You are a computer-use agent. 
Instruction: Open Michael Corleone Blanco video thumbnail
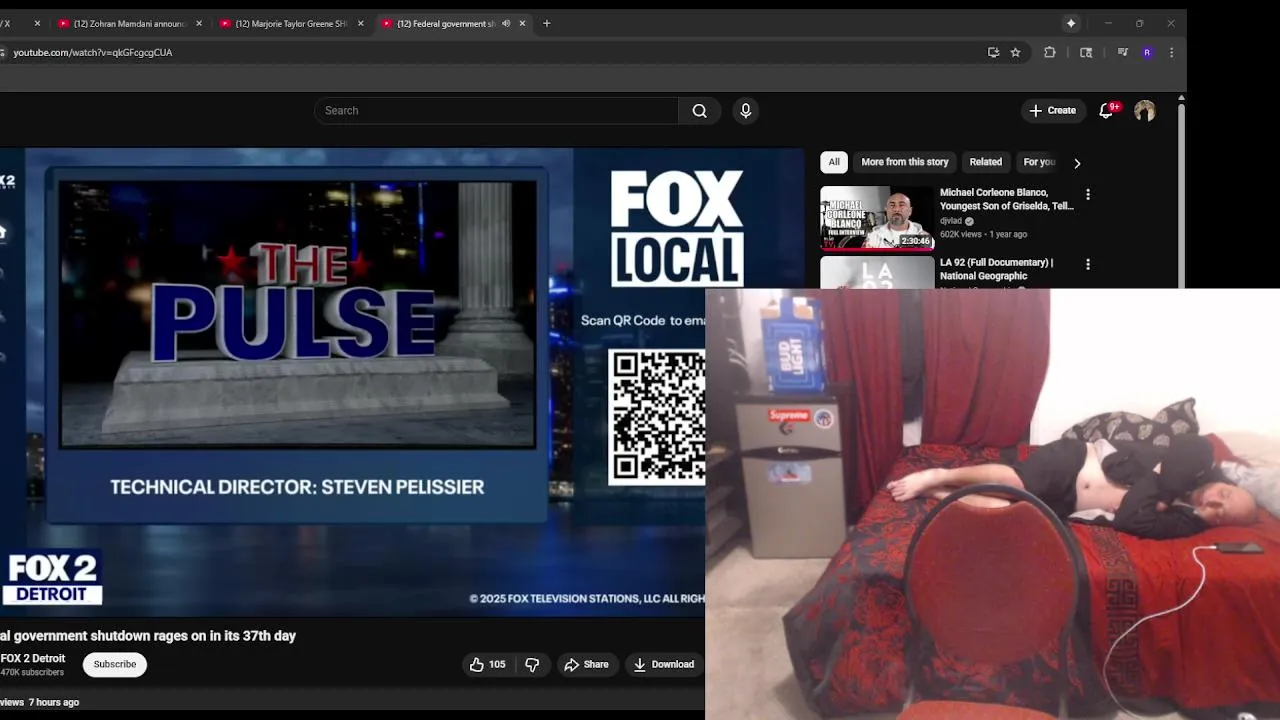point(877,218)
